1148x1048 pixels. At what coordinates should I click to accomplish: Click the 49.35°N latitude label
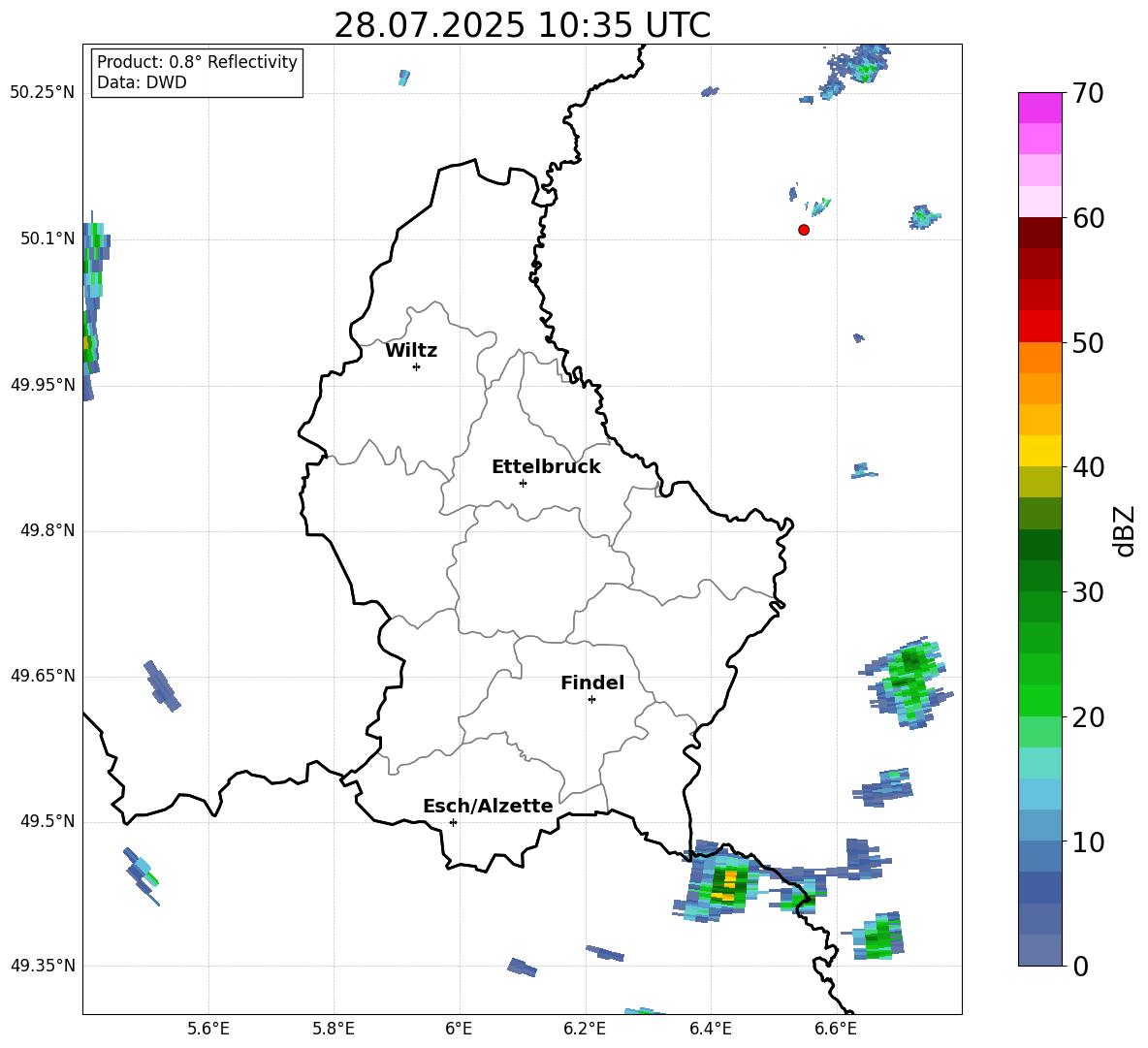(x=43, y=966)
